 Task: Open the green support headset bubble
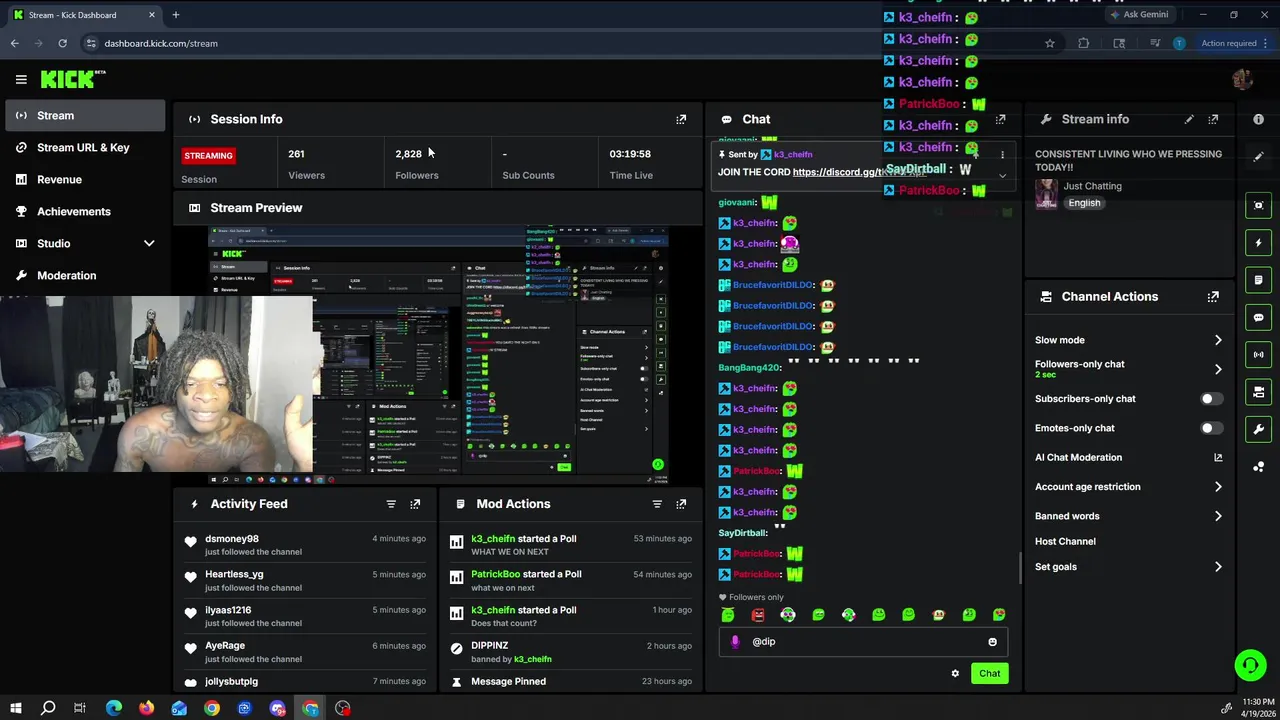coord(1250,665)
